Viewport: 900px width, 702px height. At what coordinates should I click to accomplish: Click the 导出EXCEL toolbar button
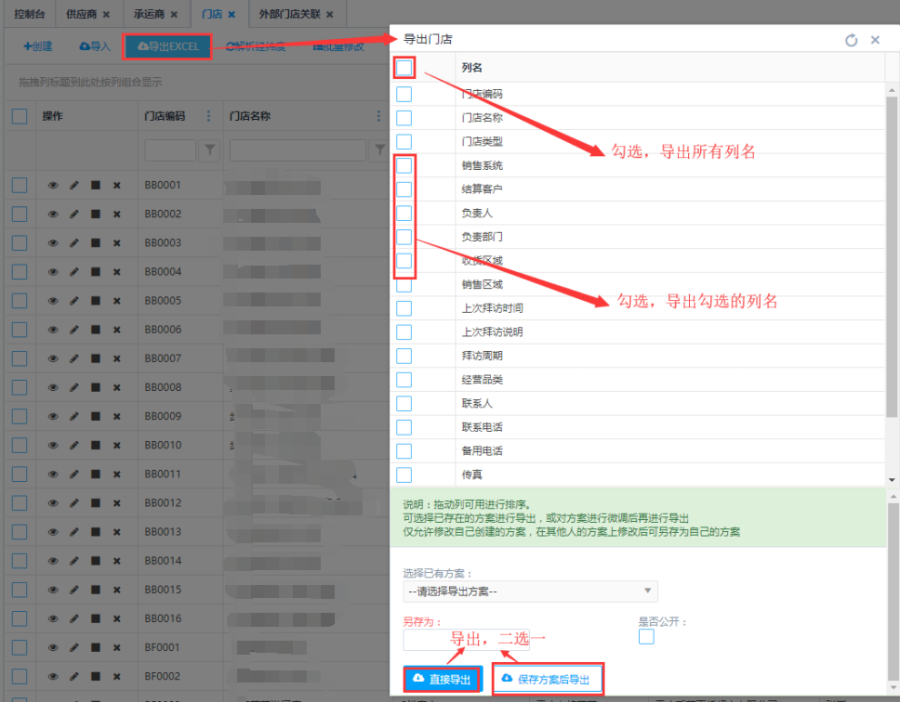tap(167, 46)
